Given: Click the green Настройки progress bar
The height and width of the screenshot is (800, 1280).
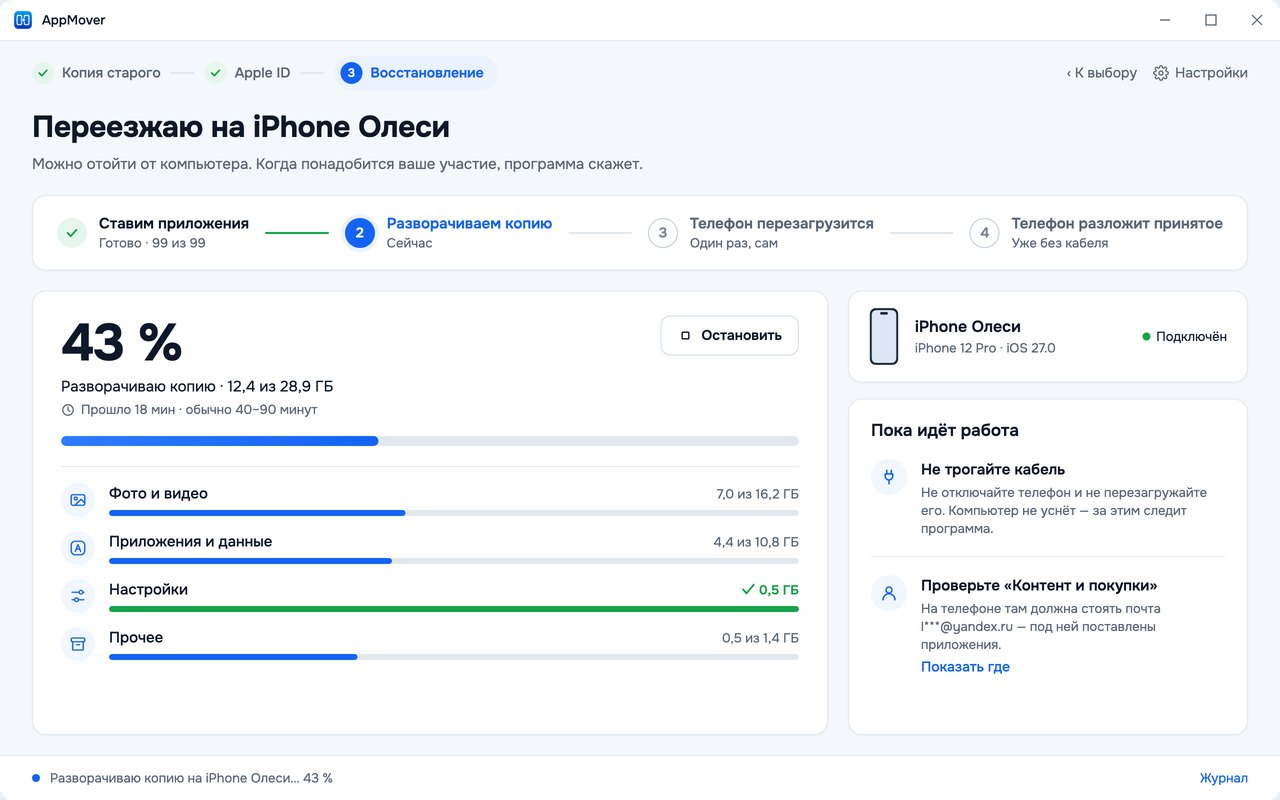Looking at the screenshot, I should click(x=454, y=609).
